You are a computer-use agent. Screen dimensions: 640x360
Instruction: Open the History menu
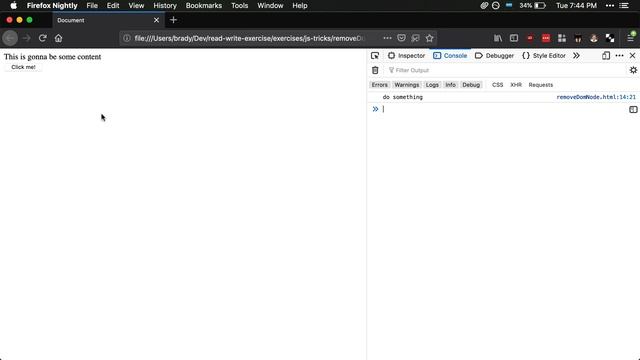pyautogui.click(x=165, y=6)
